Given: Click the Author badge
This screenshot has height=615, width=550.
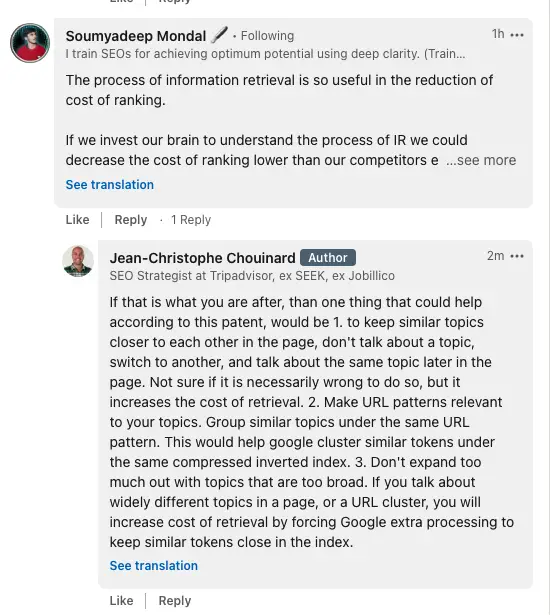Looking at the screenshot, I should click(328, 258).
